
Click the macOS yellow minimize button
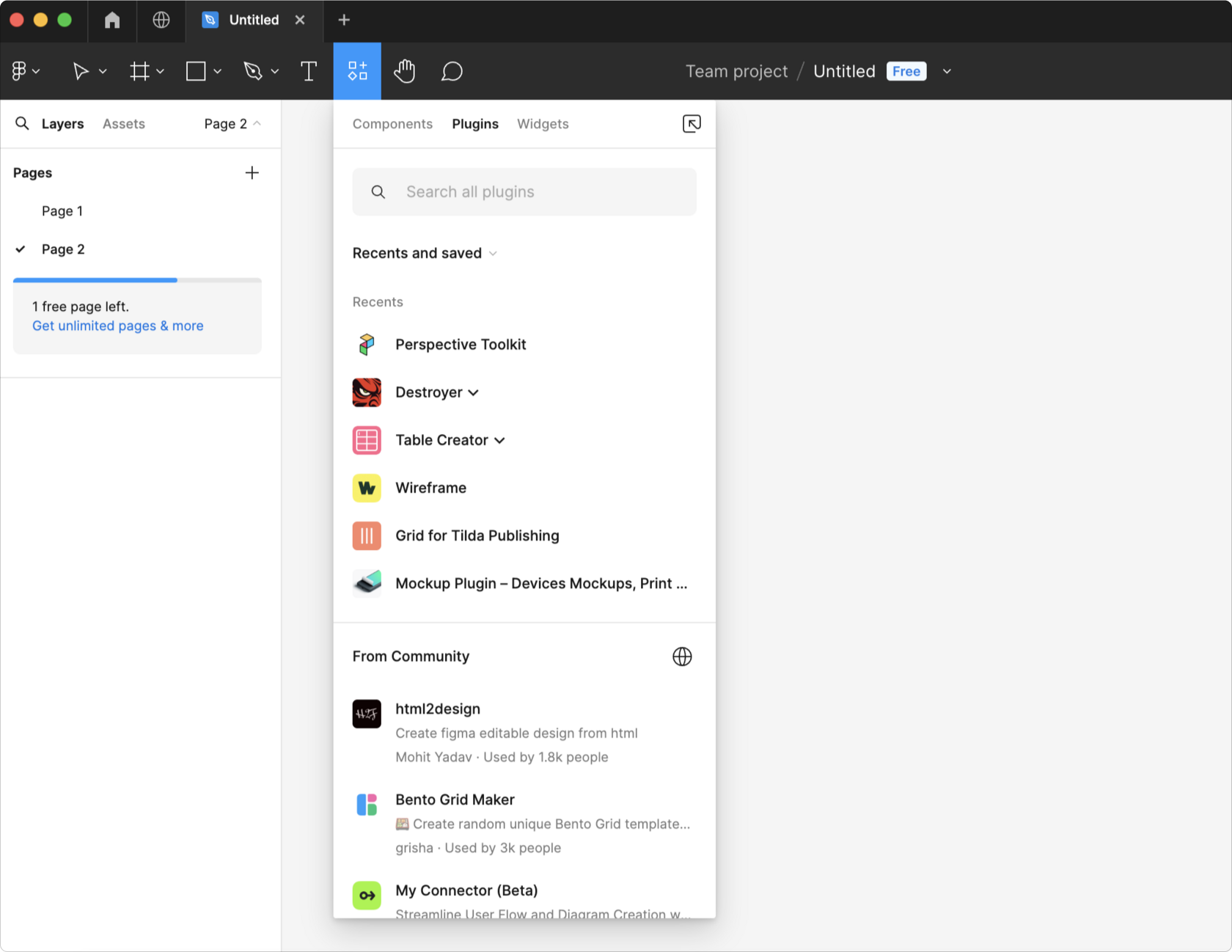[40, 20]
